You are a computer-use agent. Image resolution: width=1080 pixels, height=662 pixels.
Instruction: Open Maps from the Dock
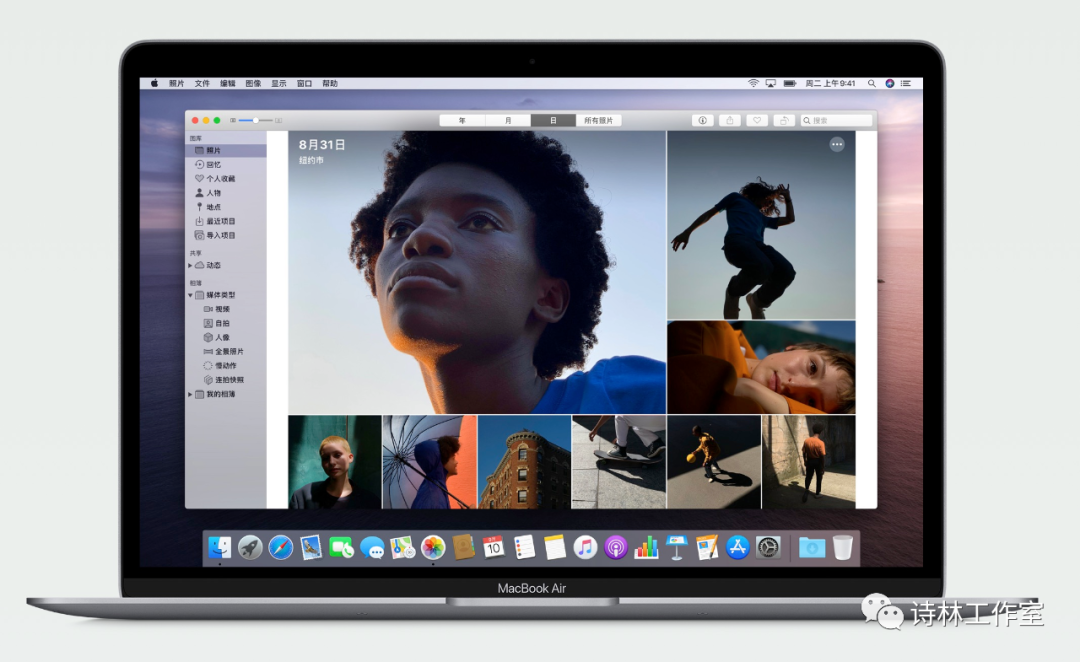click(402, 548)
